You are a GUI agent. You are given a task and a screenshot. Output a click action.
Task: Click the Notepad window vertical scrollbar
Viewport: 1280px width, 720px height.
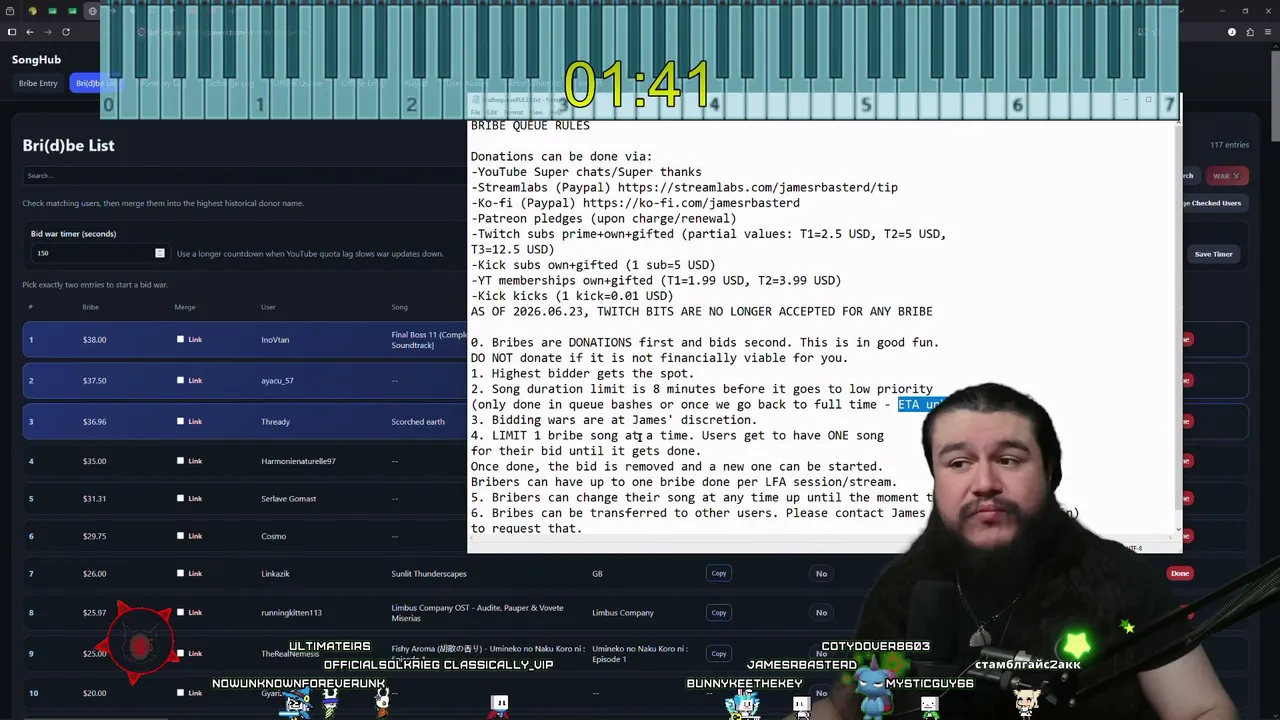[1178, 325]
